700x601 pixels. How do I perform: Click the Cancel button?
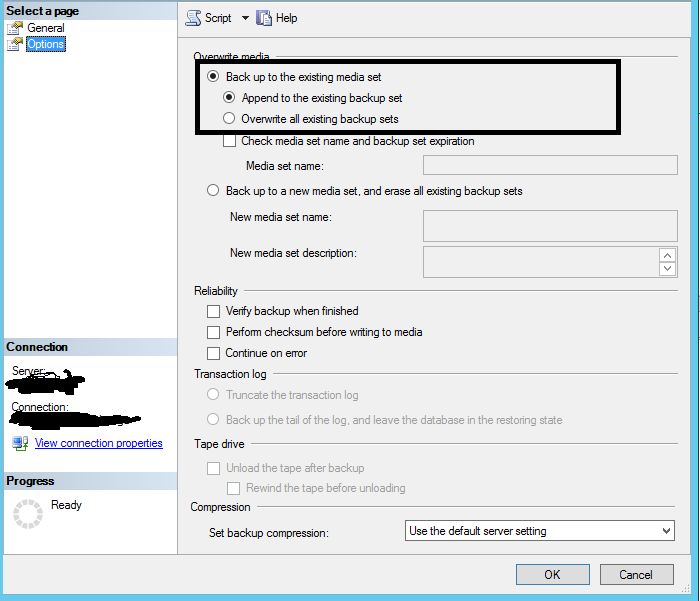[x=637, y=574]
